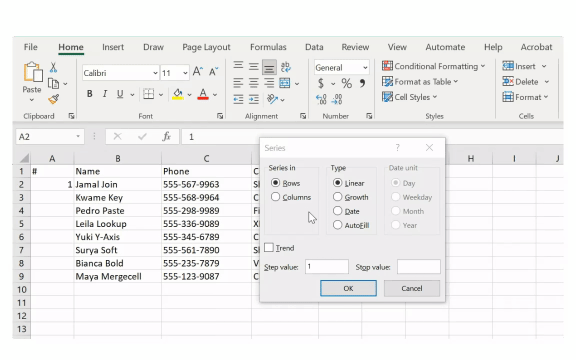Open the Insert cells dropdown
The image size is (576, 360).
point(544,66)
